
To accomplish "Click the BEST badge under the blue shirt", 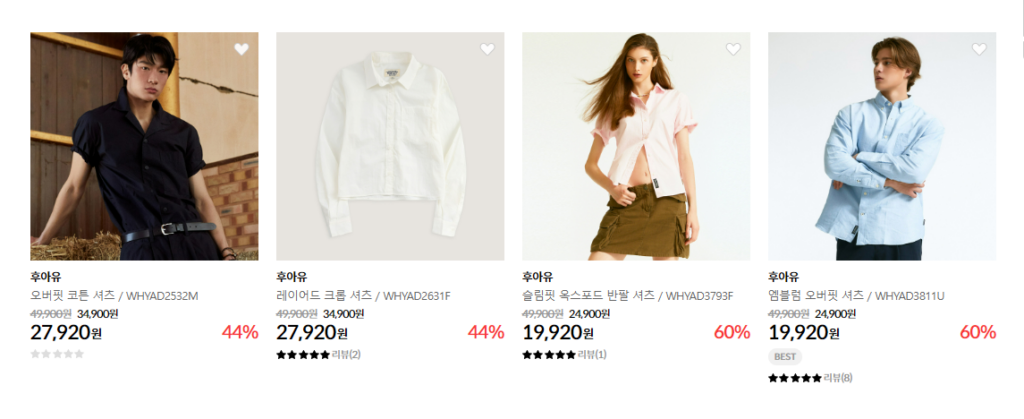I will [x=785, y=357].
